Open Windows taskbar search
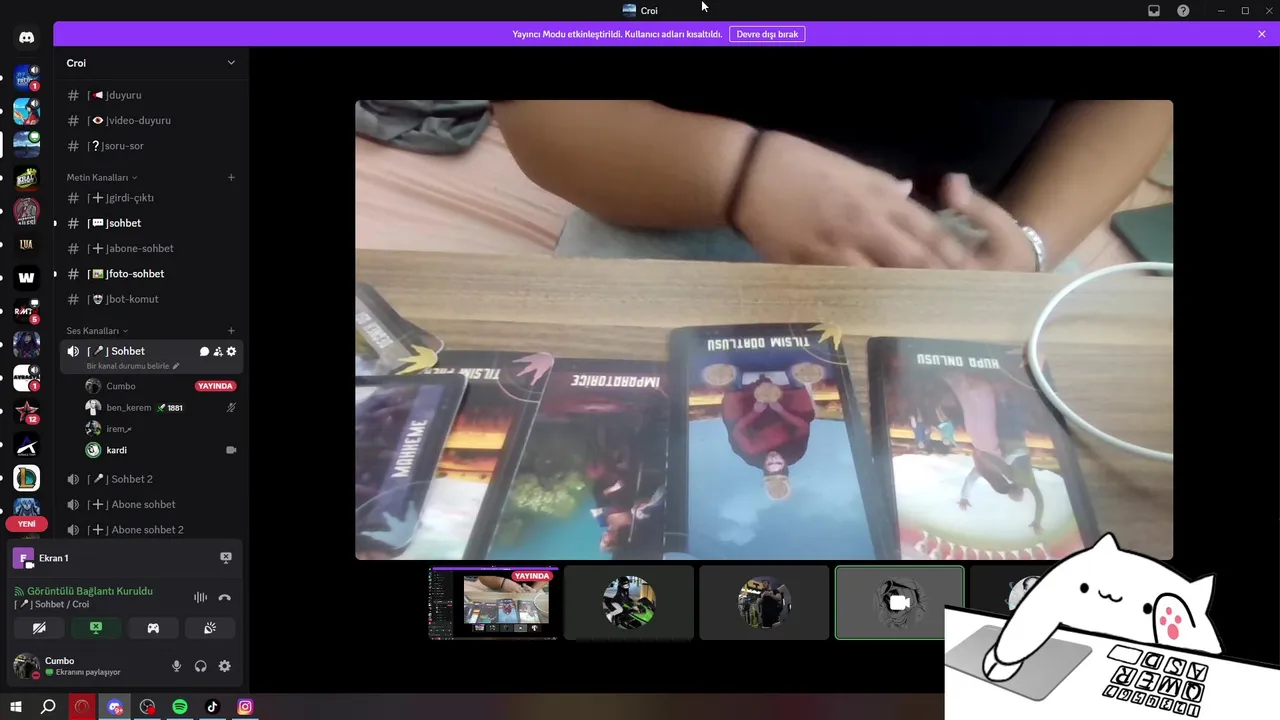This screenshot has width=1280, height=720. pos(48,707)
